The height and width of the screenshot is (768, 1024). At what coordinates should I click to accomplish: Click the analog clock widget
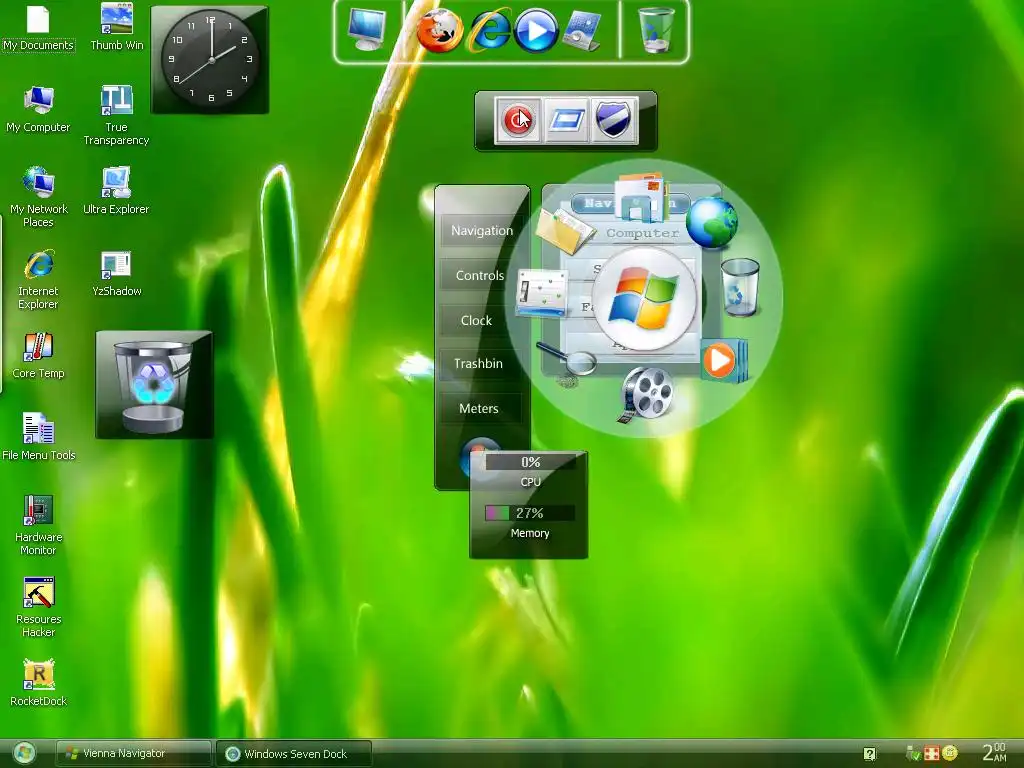point(210,60)
